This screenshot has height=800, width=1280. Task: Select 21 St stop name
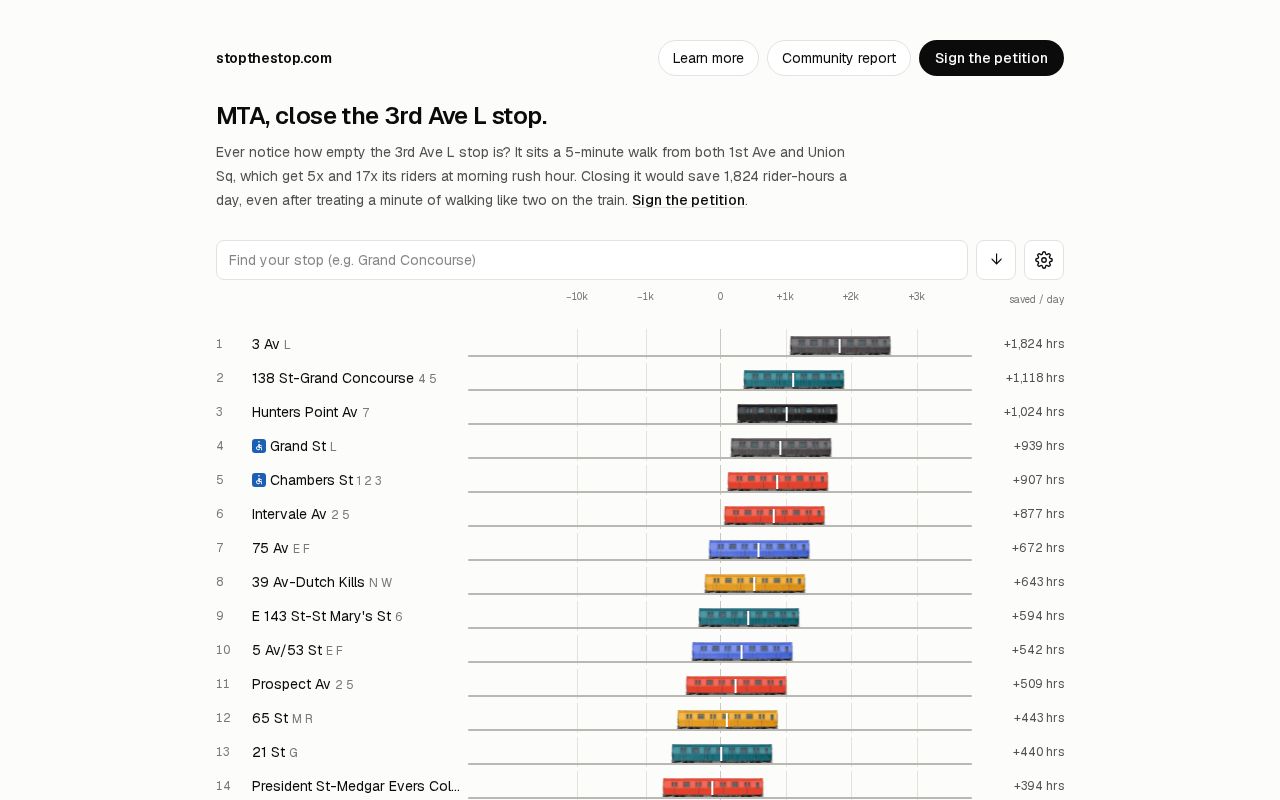(269, 752)
